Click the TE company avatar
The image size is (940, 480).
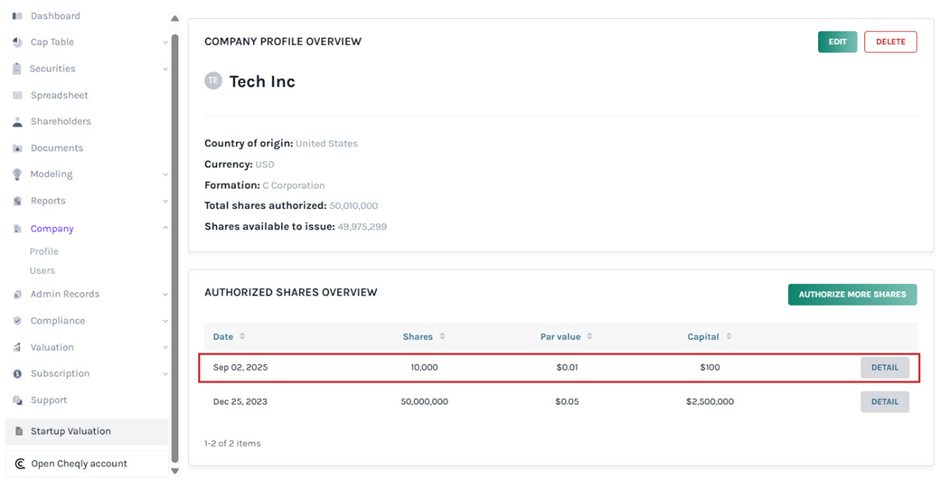pos(213,80)
